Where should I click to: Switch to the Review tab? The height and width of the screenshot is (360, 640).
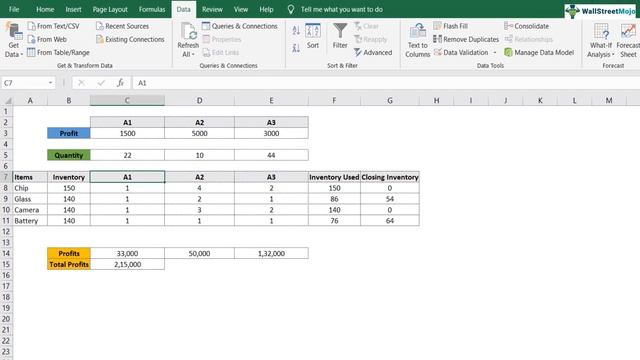pos(212,9)
